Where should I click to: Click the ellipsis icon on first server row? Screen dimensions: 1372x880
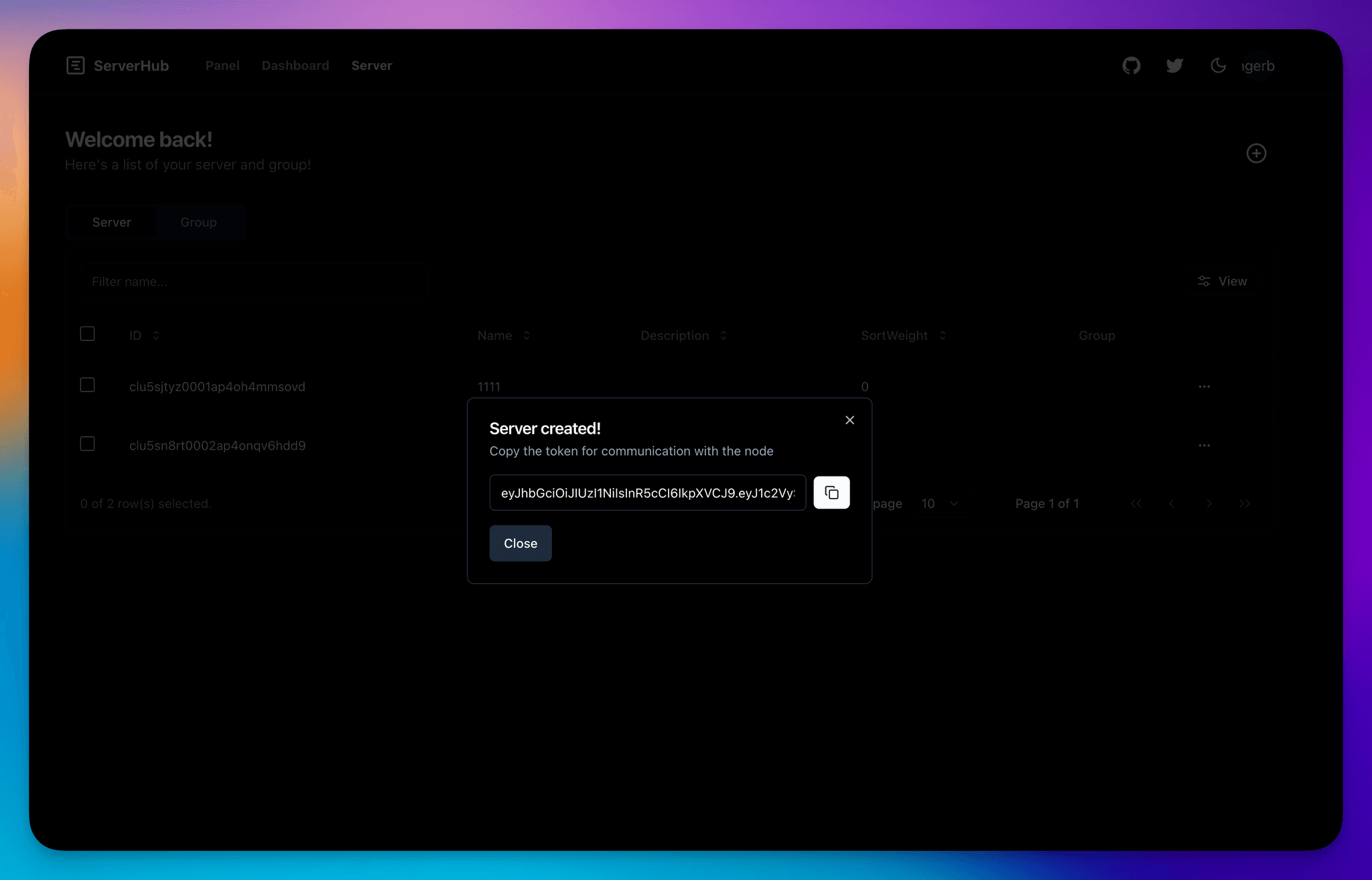coord(1204,386)
